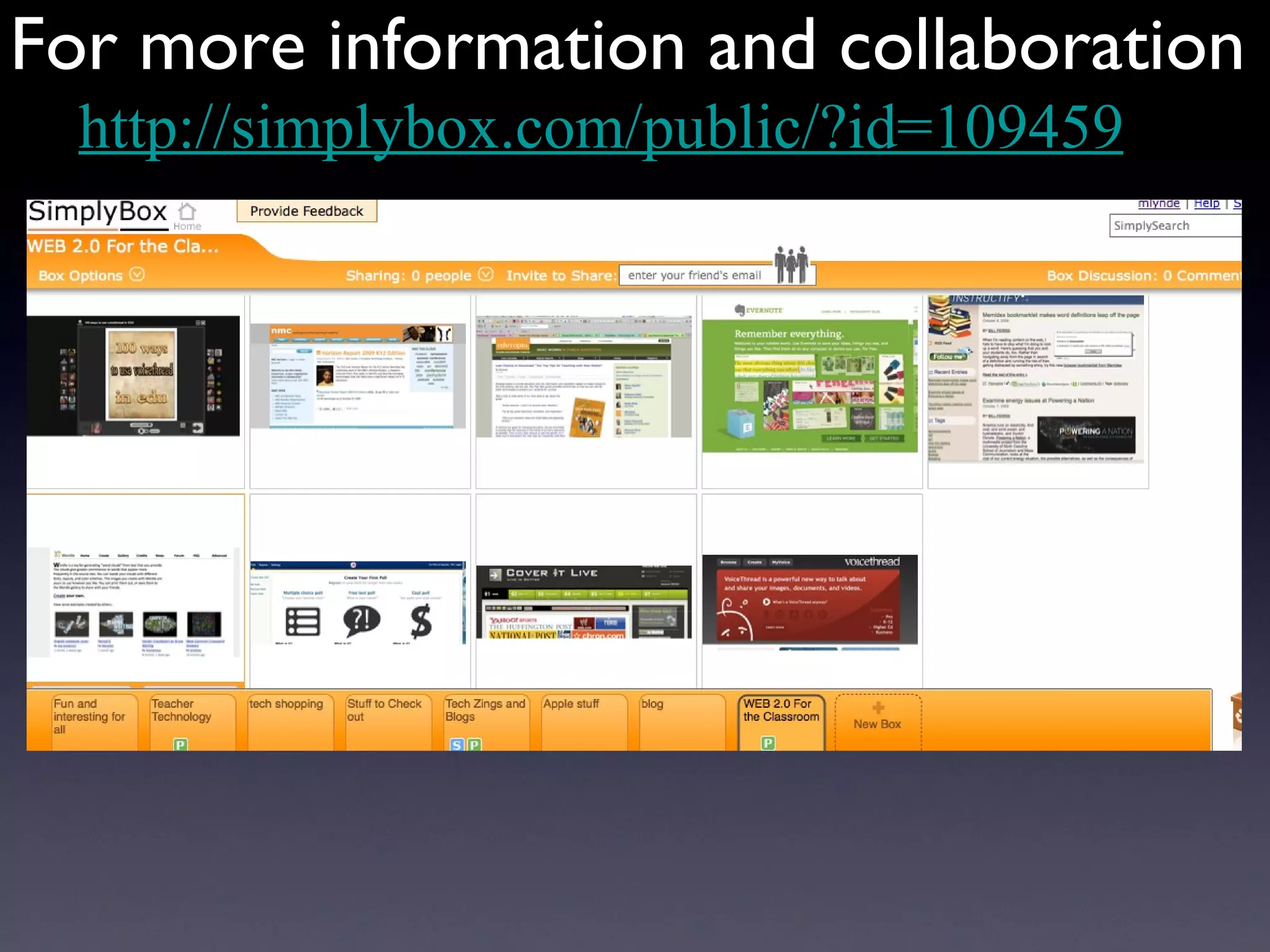The width and height of the screenshot is (1270, 952).
Task: Open the Help link
Action: point(1206,203)
